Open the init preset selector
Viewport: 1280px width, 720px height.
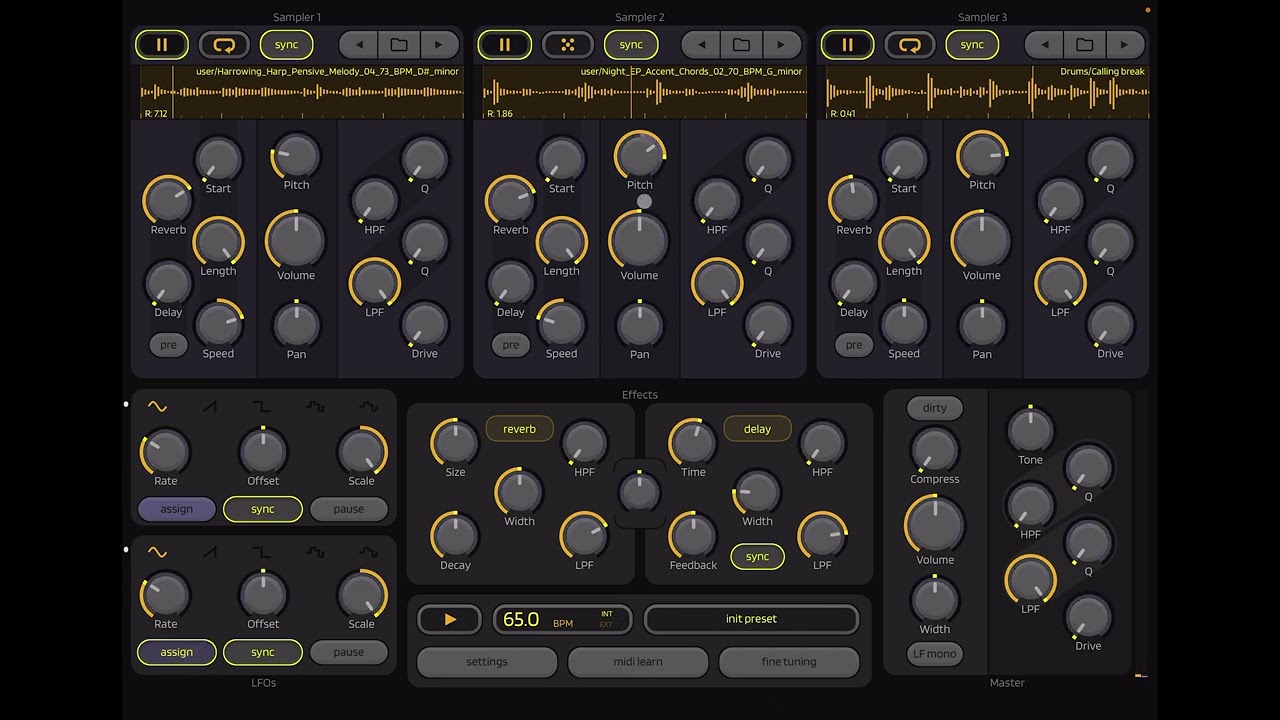coord(751,619)
